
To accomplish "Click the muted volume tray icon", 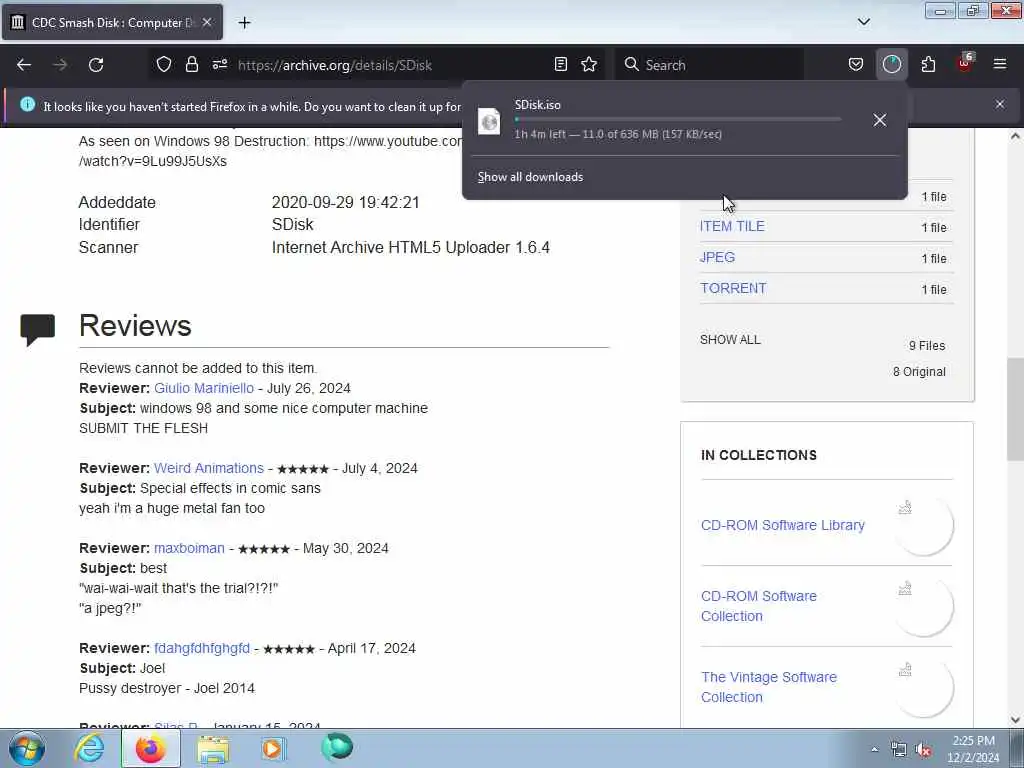I will coord(923,750).
